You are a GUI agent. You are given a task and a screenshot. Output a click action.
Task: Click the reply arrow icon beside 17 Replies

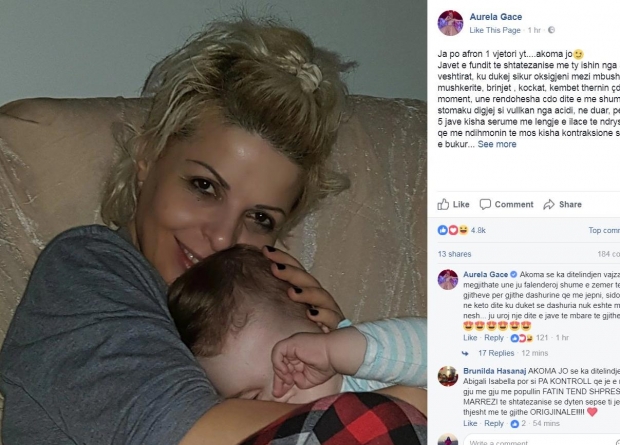click(465, 353)
